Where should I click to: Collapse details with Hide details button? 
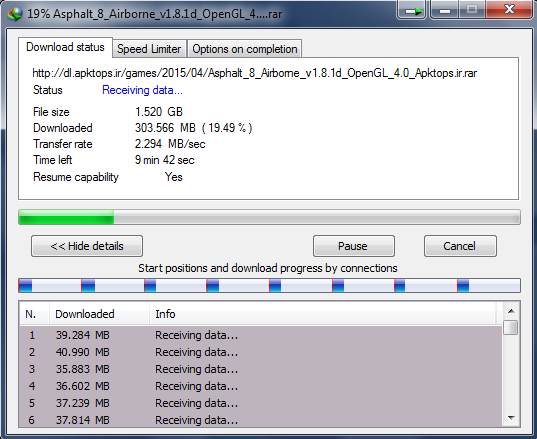(87, 246)
